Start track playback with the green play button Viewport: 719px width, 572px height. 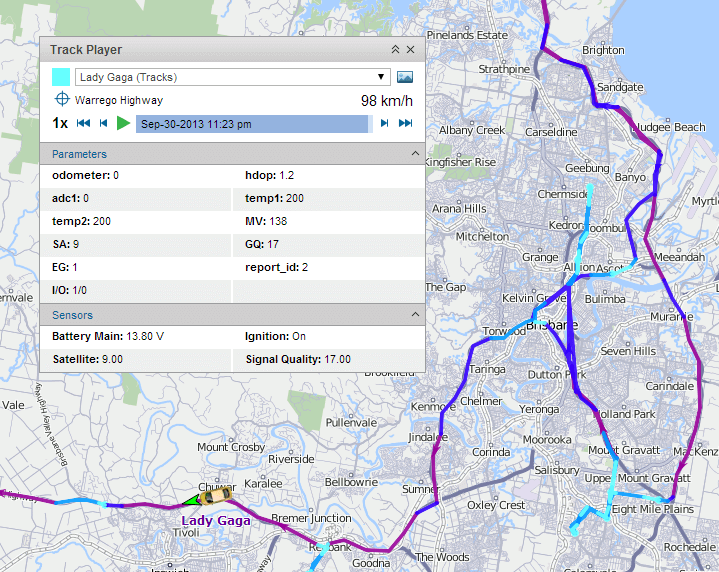123,123
